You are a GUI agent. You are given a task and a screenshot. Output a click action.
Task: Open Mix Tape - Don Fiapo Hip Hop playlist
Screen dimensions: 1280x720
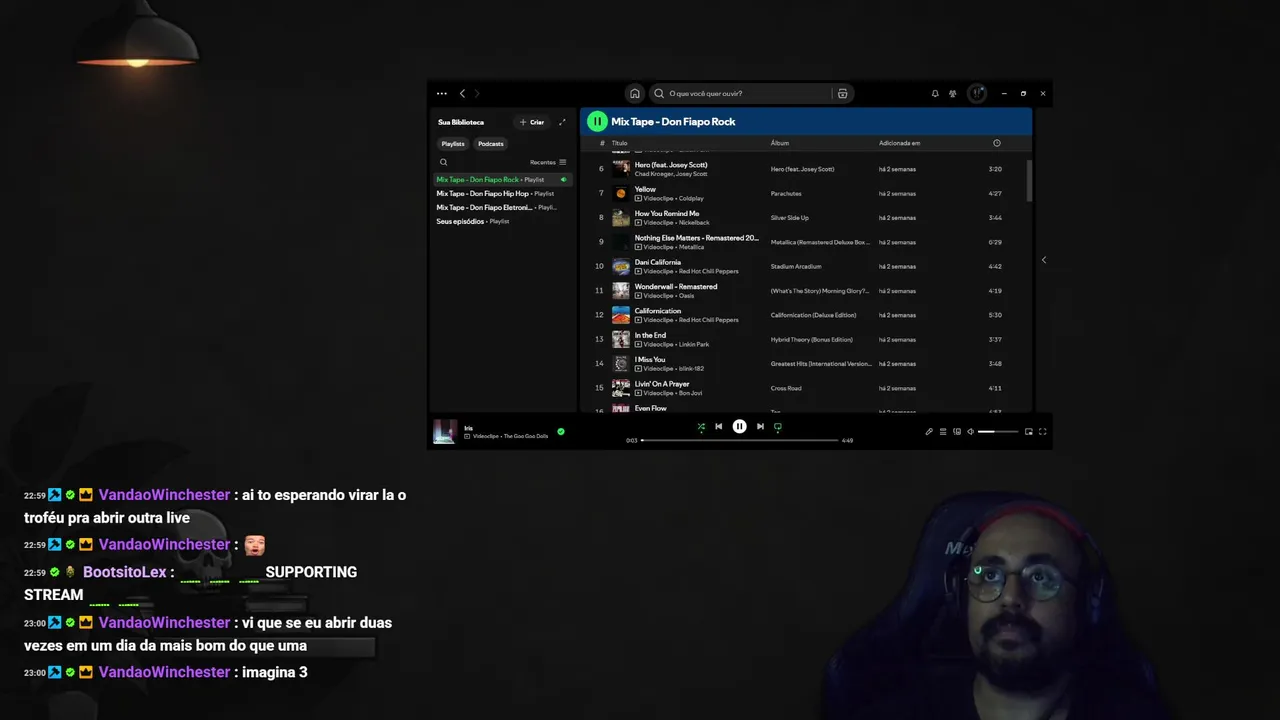(x=502, y=194)
